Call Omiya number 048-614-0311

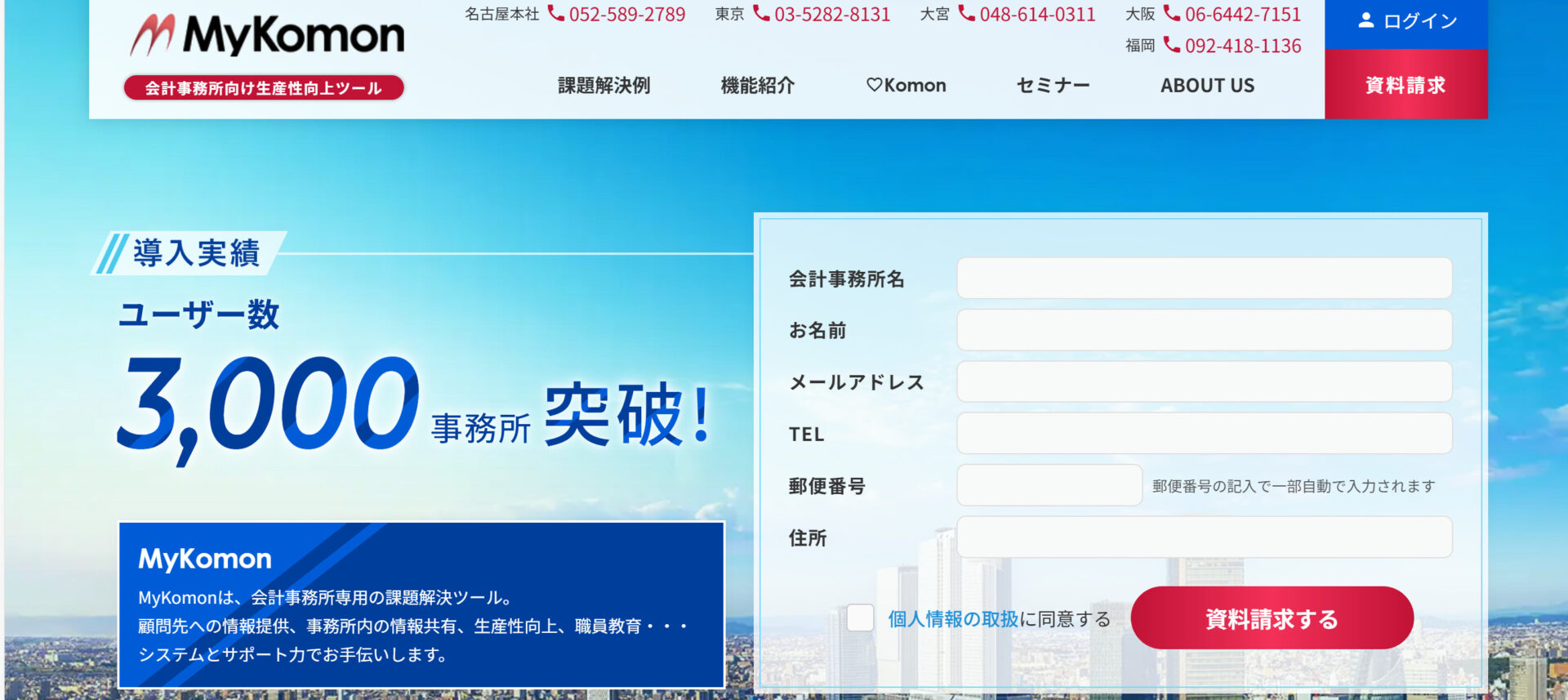(x=1037, y=14)
